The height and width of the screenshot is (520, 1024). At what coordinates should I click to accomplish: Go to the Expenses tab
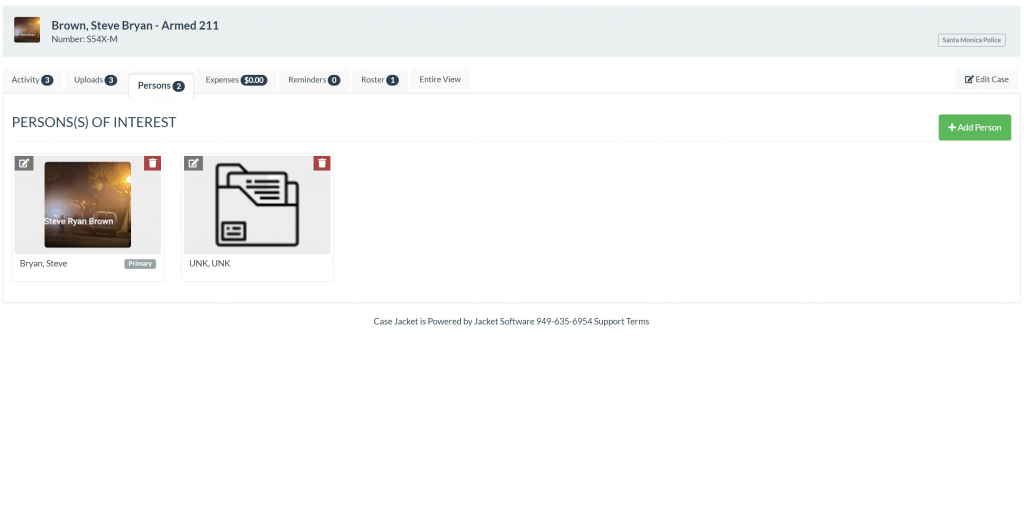coord(236,80)
